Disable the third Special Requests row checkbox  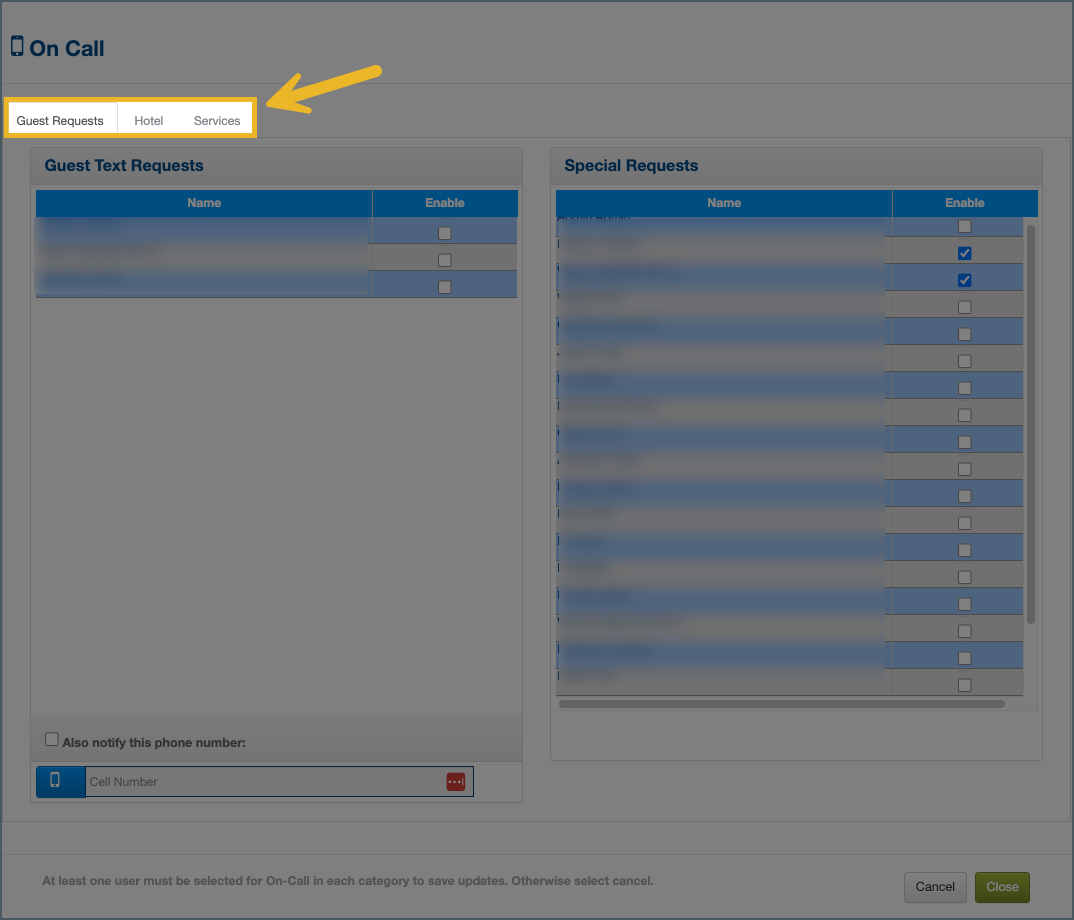pyautogui.click(x=965, y=280)
